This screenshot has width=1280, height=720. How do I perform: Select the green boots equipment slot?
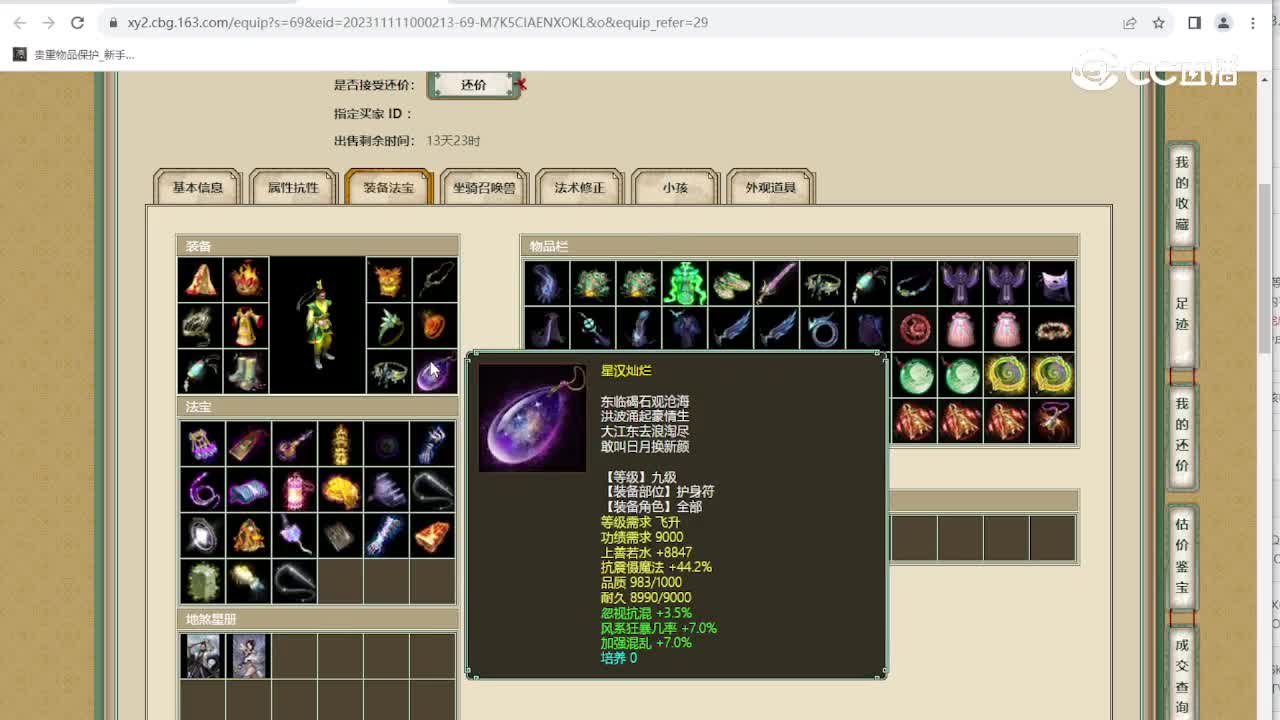246,372
